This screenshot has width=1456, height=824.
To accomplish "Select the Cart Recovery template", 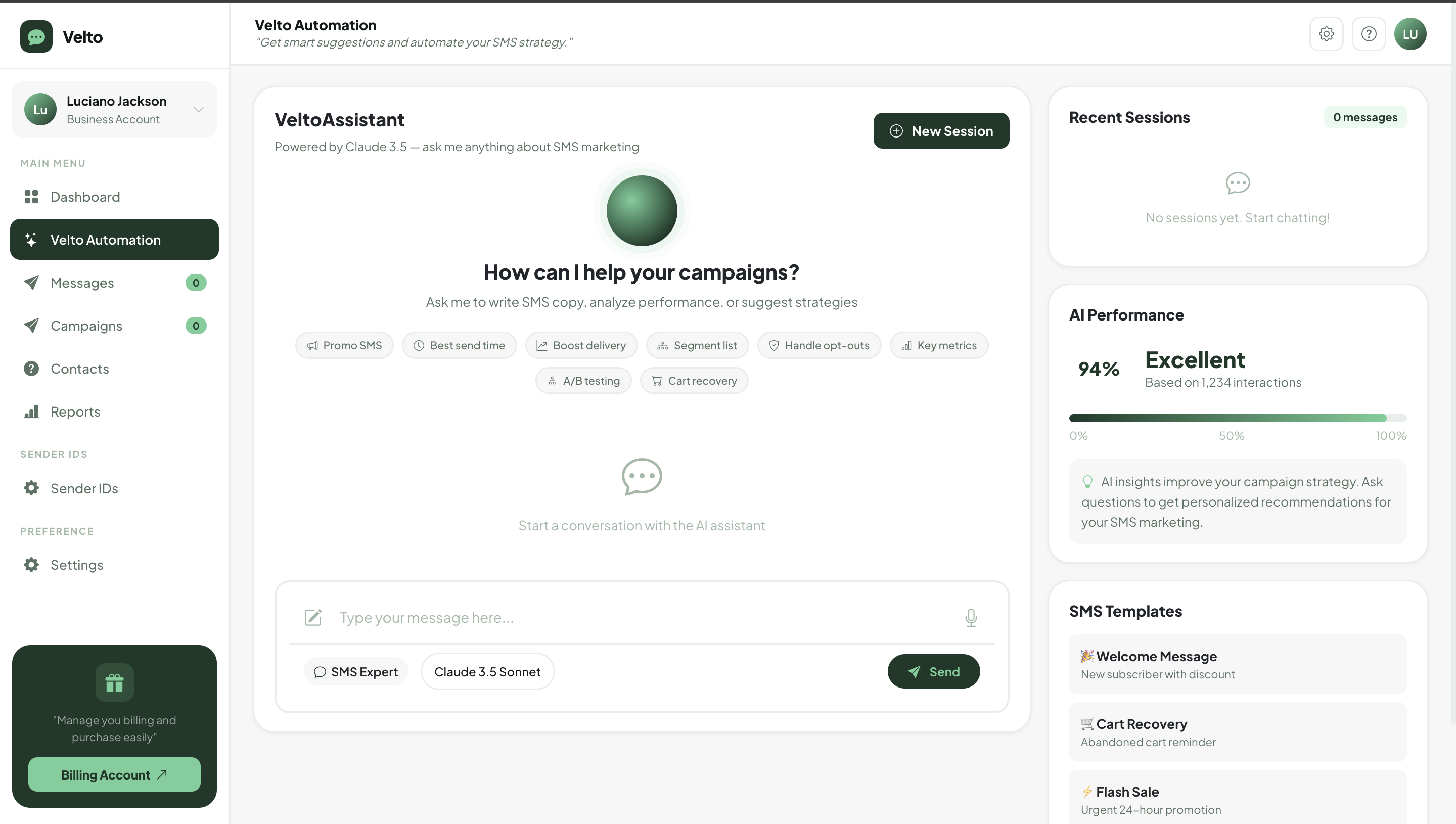I will pos(1238,733).
